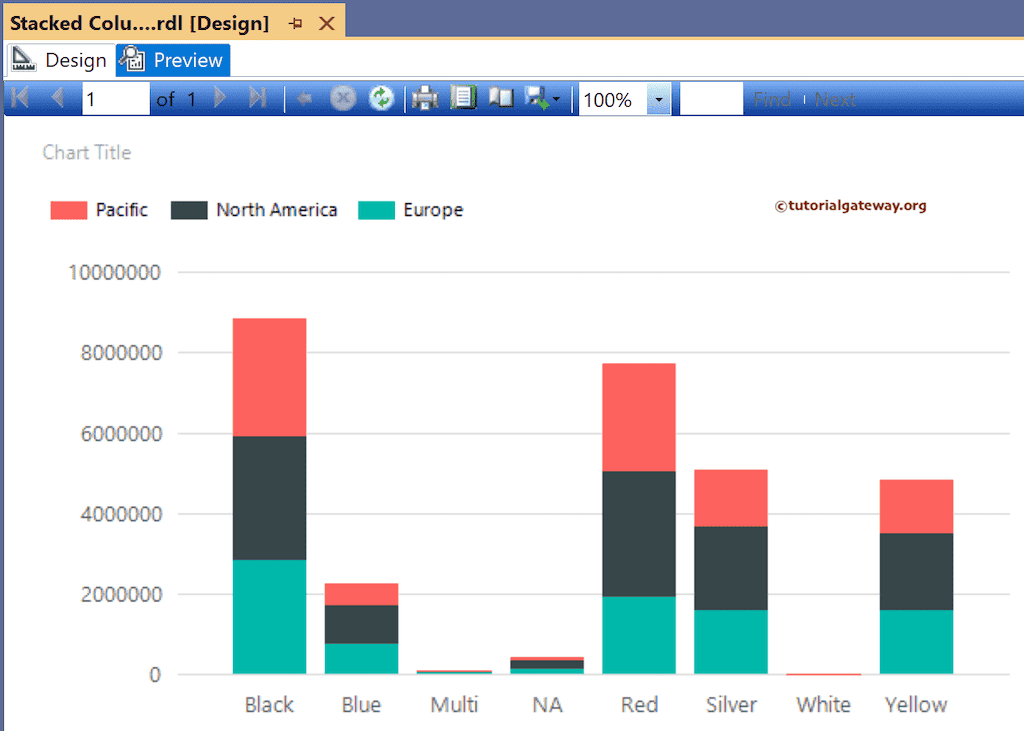The width and height of the screenshot is (1024, 731).
Task: Open the zoom percentage dropdown
Action: click(x=657, y=99)
